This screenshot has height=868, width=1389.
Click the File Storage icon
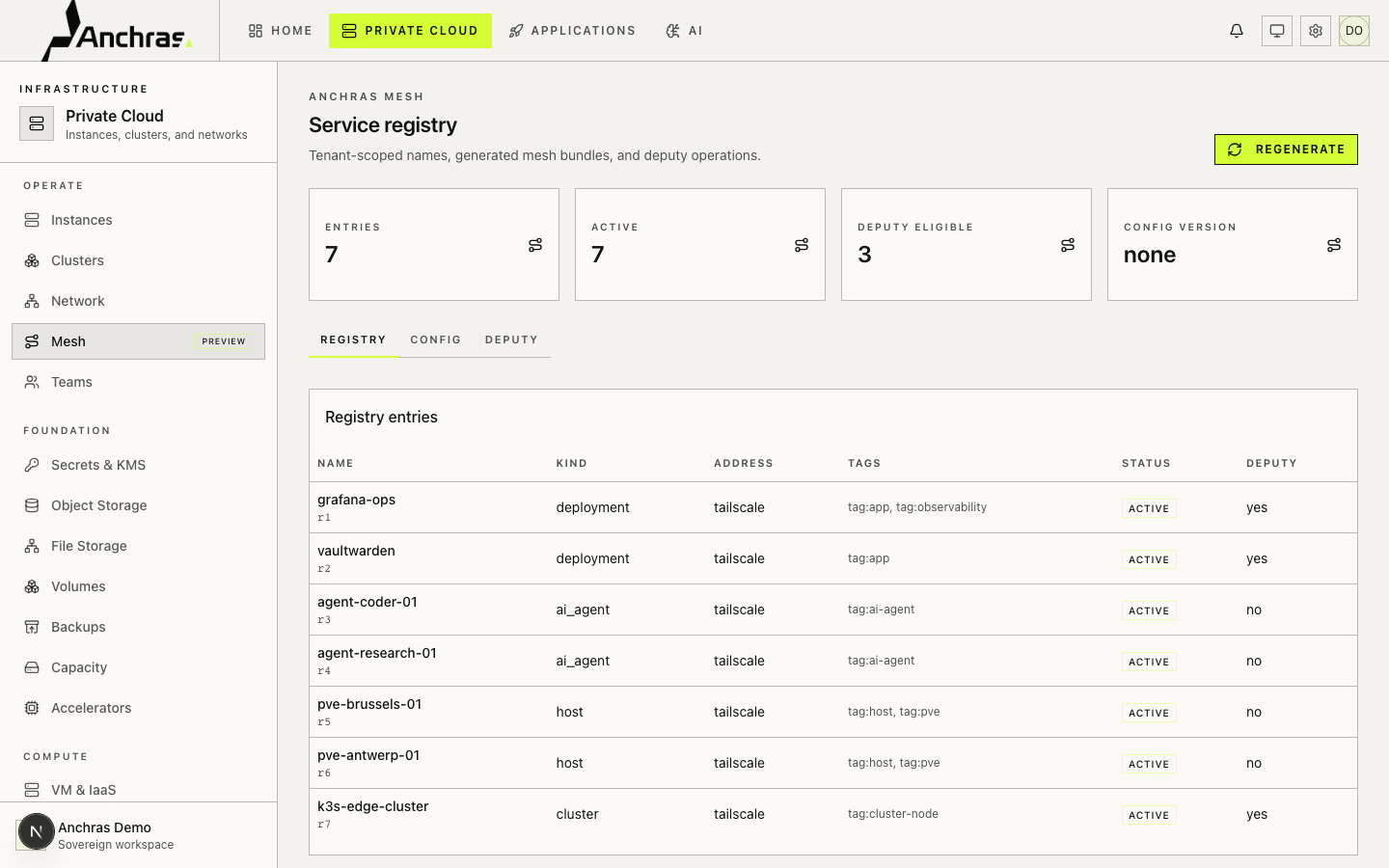[32, 546]
